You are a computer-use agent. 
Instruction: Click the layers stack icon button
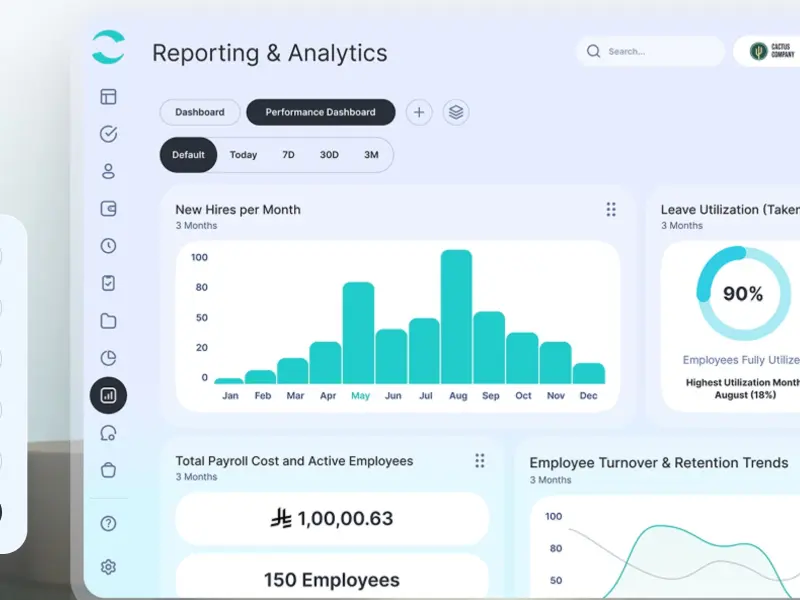click(x=456, y=112)
